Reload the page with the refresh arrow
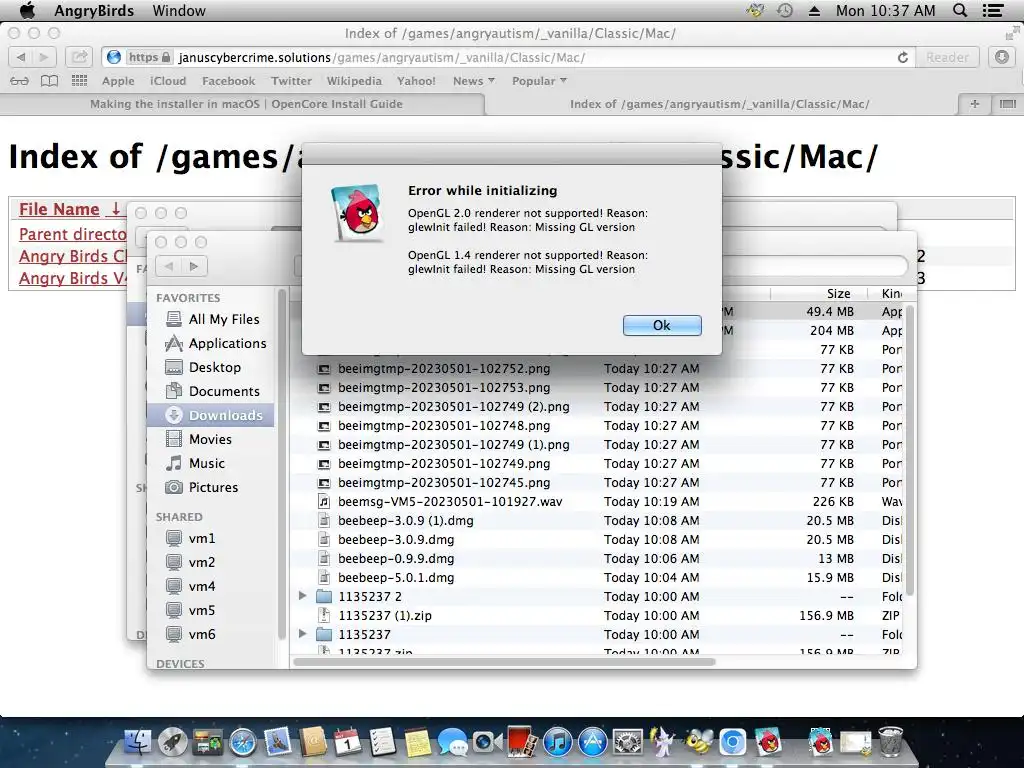Image resolution: width=1024 pixels, height=768 pixels. click(903, 57)
